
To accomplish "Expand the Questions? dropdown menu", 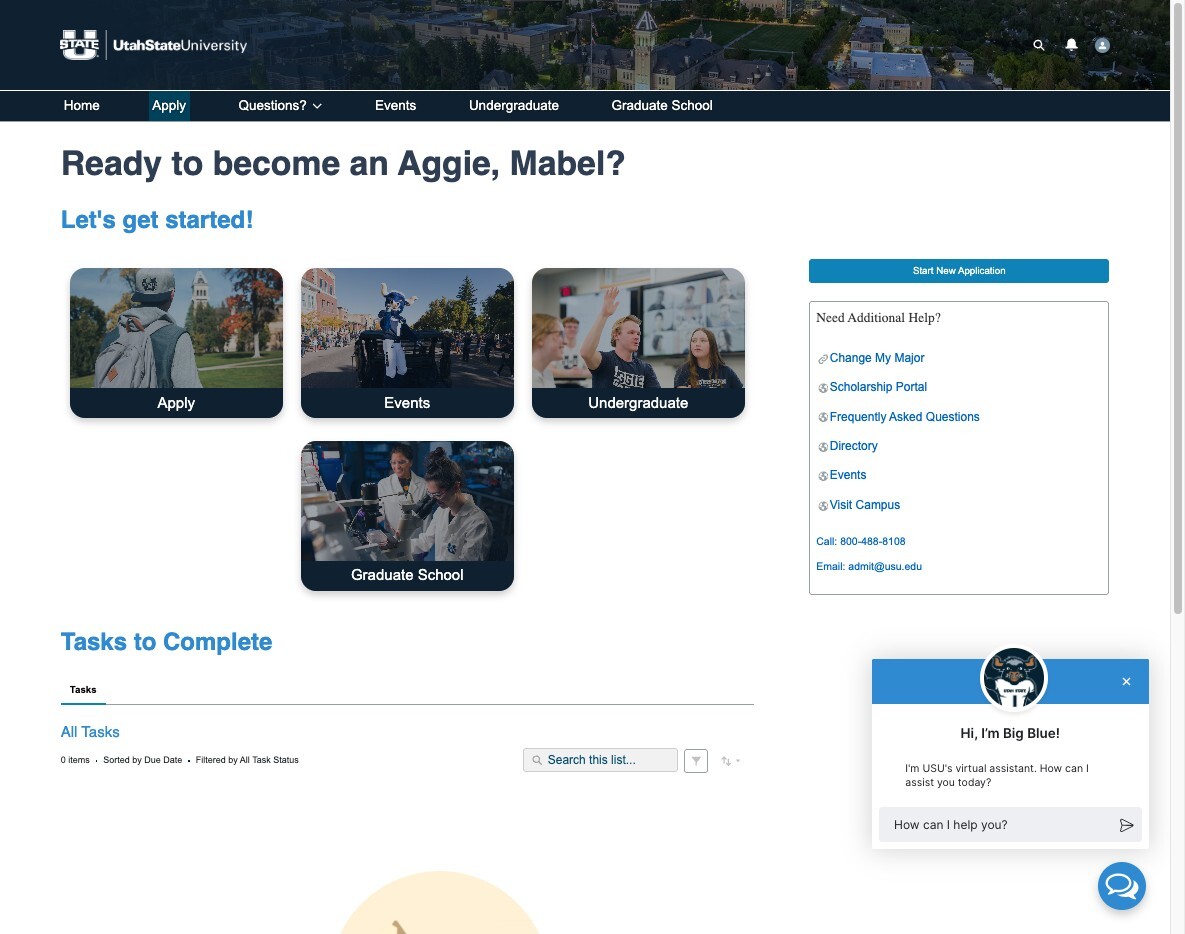I will 278,105.
